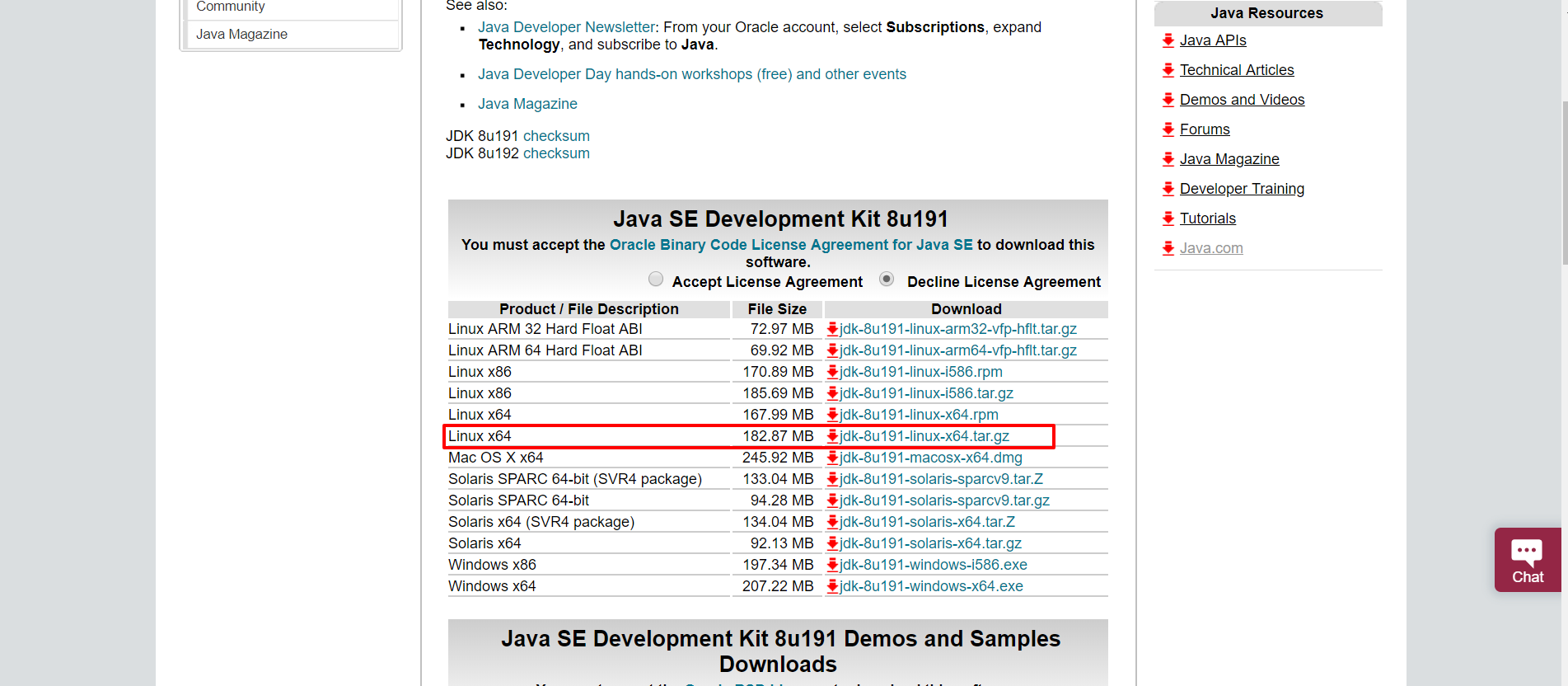Download jdk-8u191-macosx-x64.dmg file link
The height and width of the screenshot is (686, 1568).
pos(931,458)
